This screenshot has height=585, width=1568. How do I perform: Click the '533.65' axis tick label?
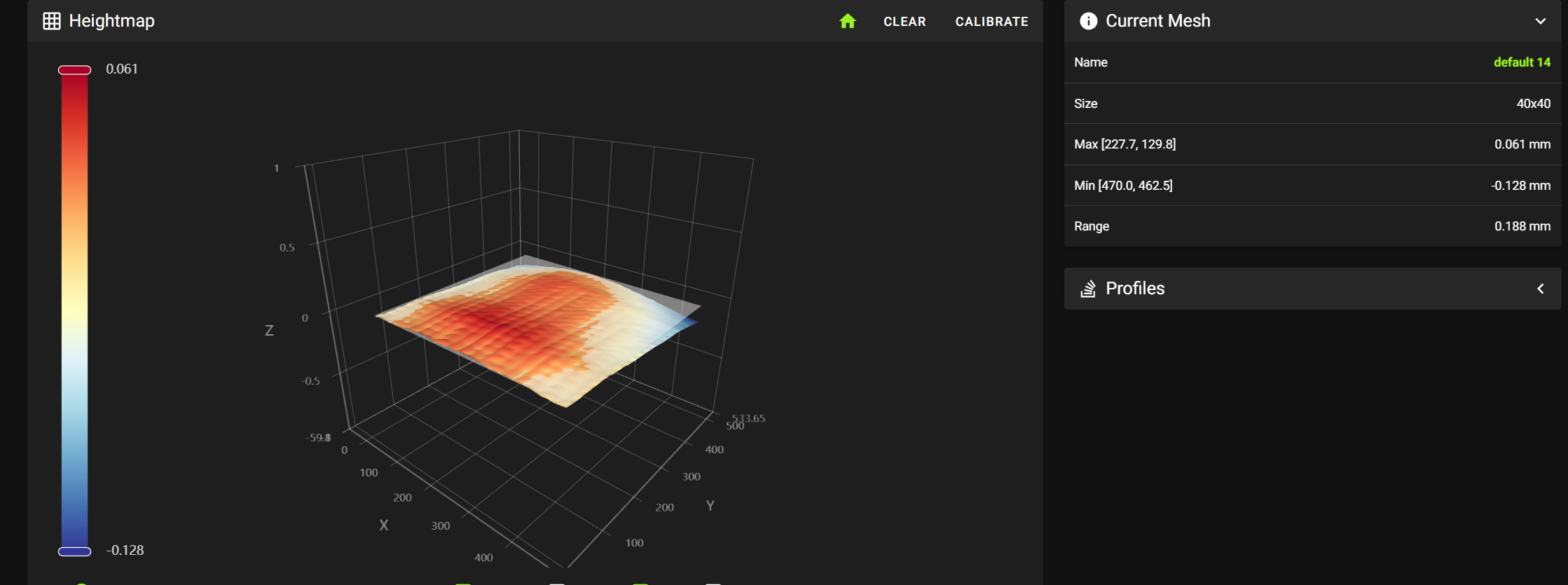tap(749, 418)
